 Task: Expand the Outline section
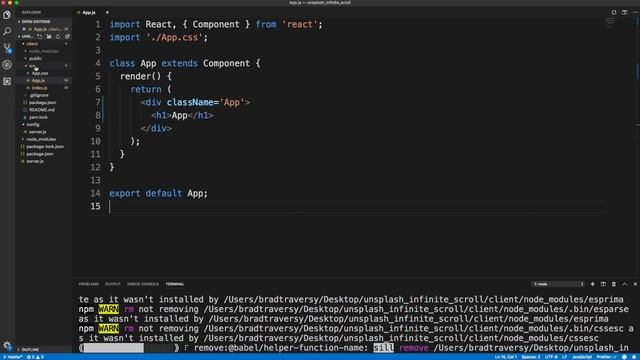[30, 350]
